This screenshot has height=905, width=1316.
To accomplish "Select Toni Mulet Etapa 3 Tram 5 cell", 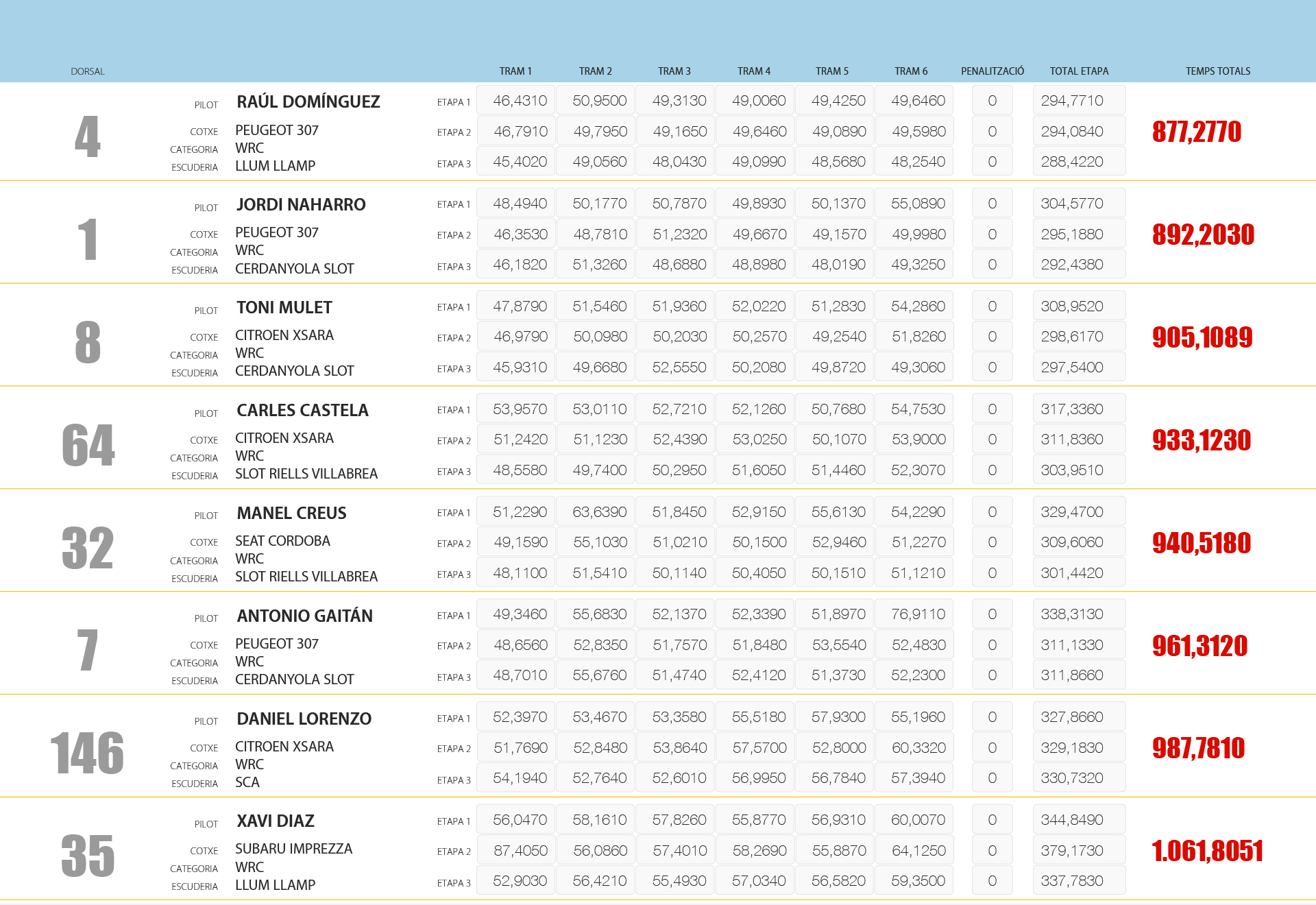I will [x=838, y=367].
